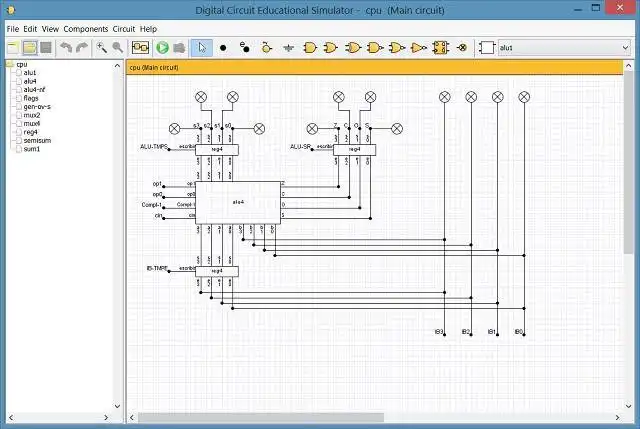Image resolution: width=640 pixels, height=429 pixels.
Task: Toggle the IB3 bus input pin
Action: 444,335
